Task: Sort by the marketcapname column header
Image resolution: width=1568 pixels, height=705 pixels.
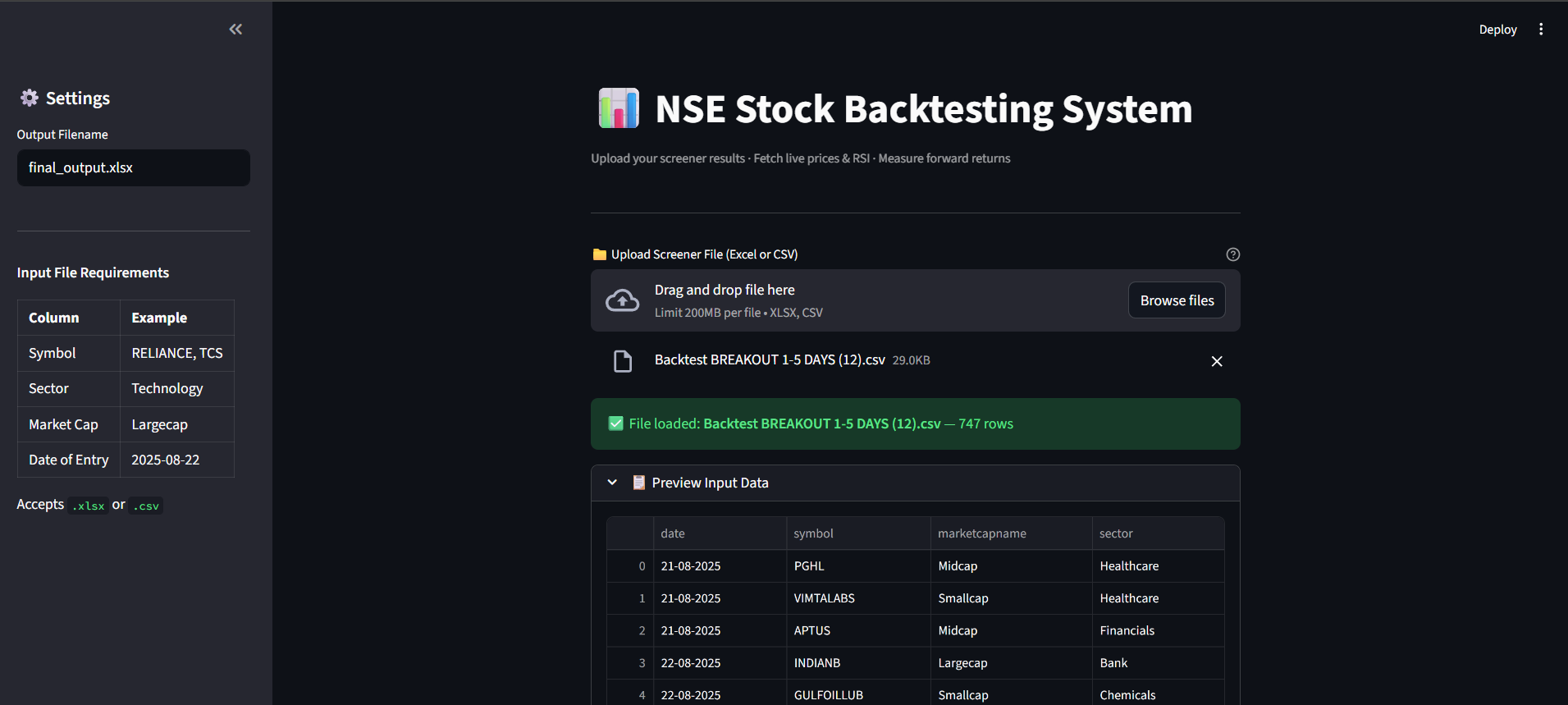Action: point(1012,533)
